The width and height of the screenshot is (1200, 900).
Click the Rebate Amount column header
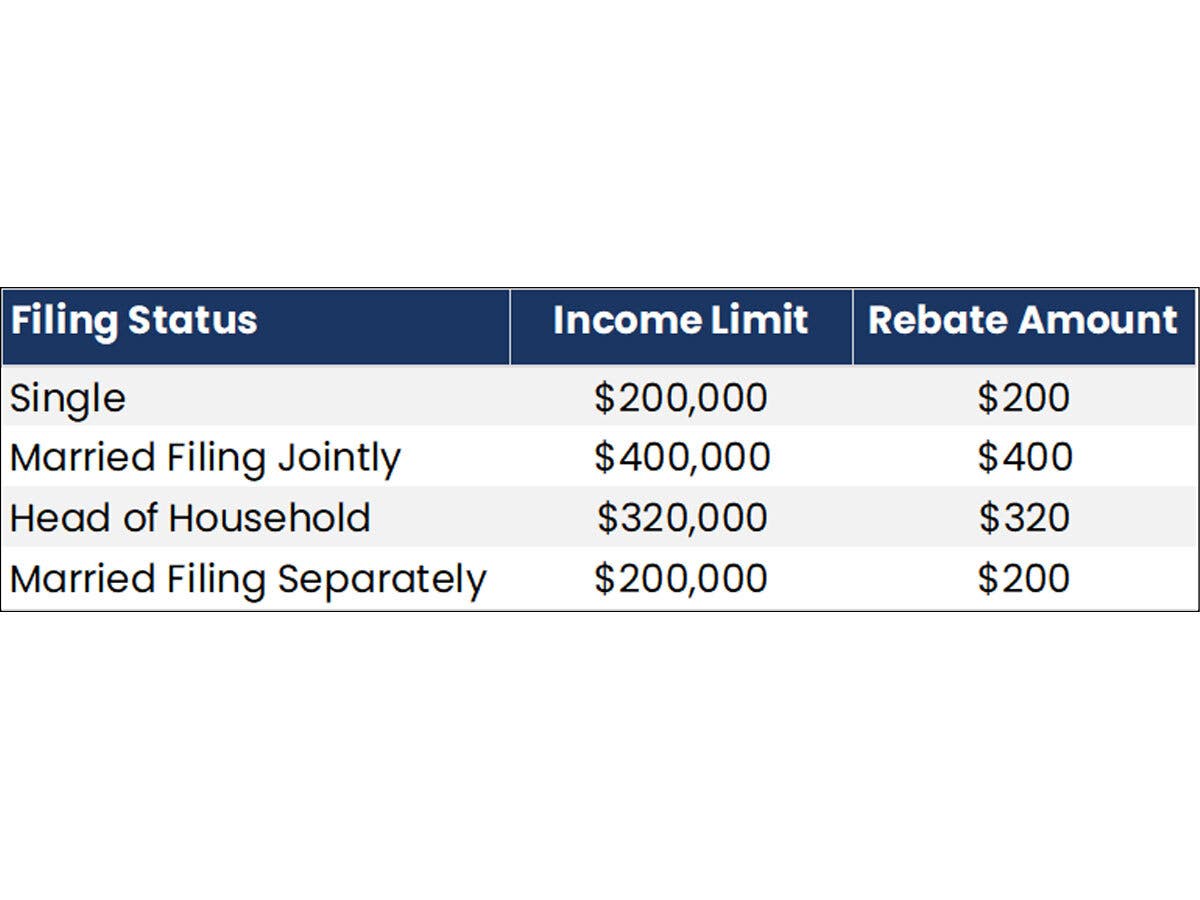(x=1023, y=321)
